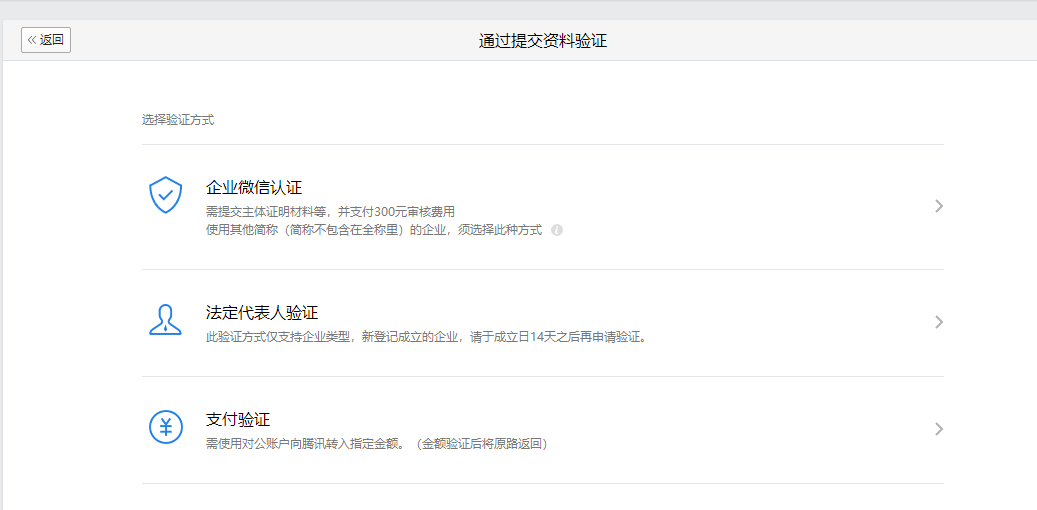Choose the 法定代表人验证 heading
The width and height of the screenshot is (1037, 510).
[x=261, y=313]
